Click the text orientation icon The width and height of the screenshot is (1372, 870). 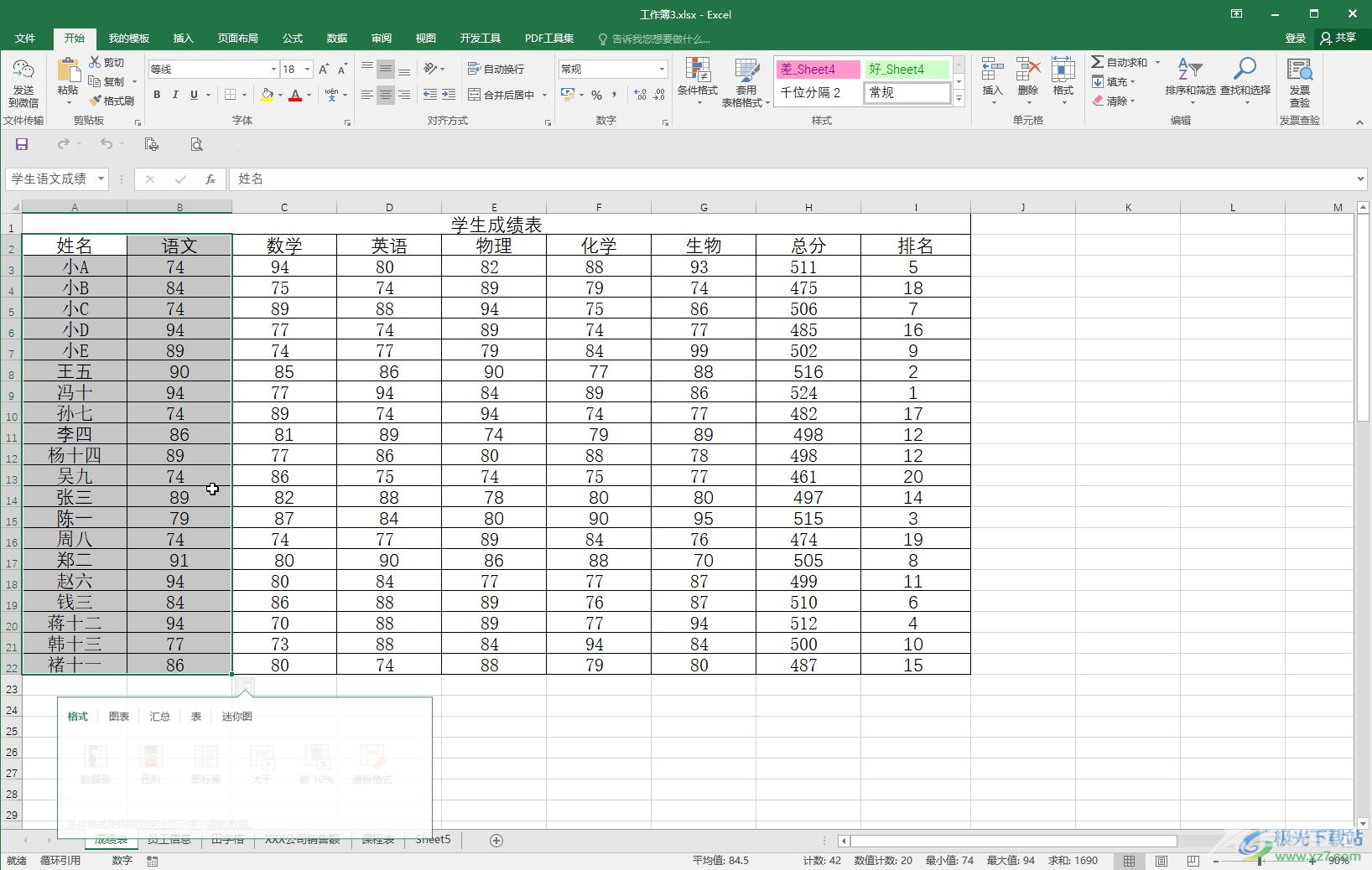click(430, 69)
